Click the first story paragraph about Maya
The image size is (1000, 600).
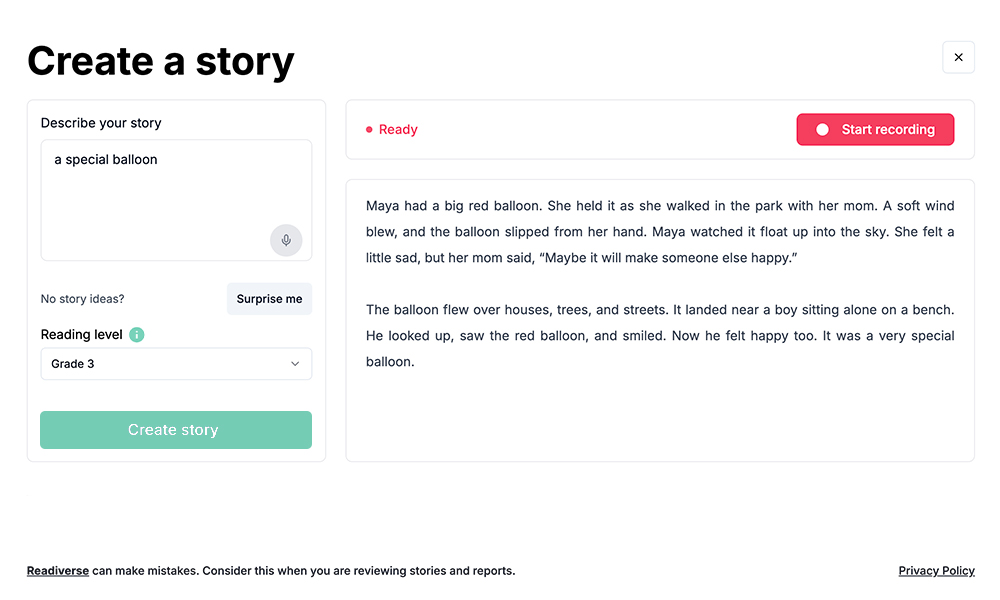[660, 231]
